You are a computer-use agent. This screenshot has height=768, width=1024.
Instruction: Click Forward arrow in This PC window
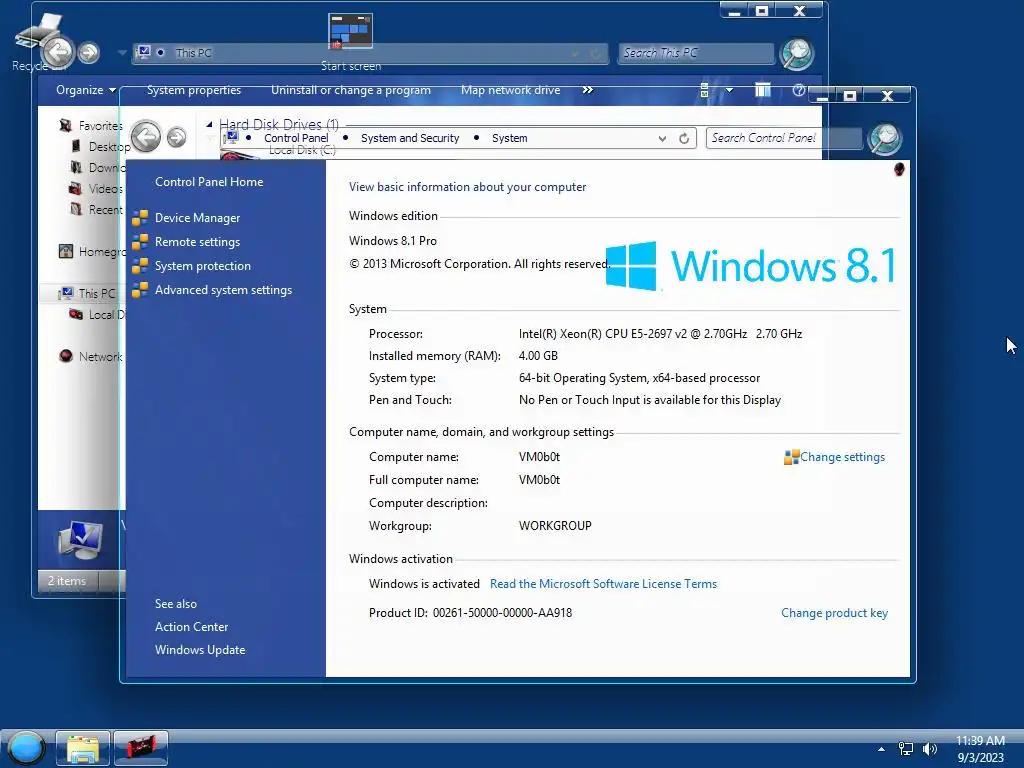pyautogui.click(x=89, y=52)
